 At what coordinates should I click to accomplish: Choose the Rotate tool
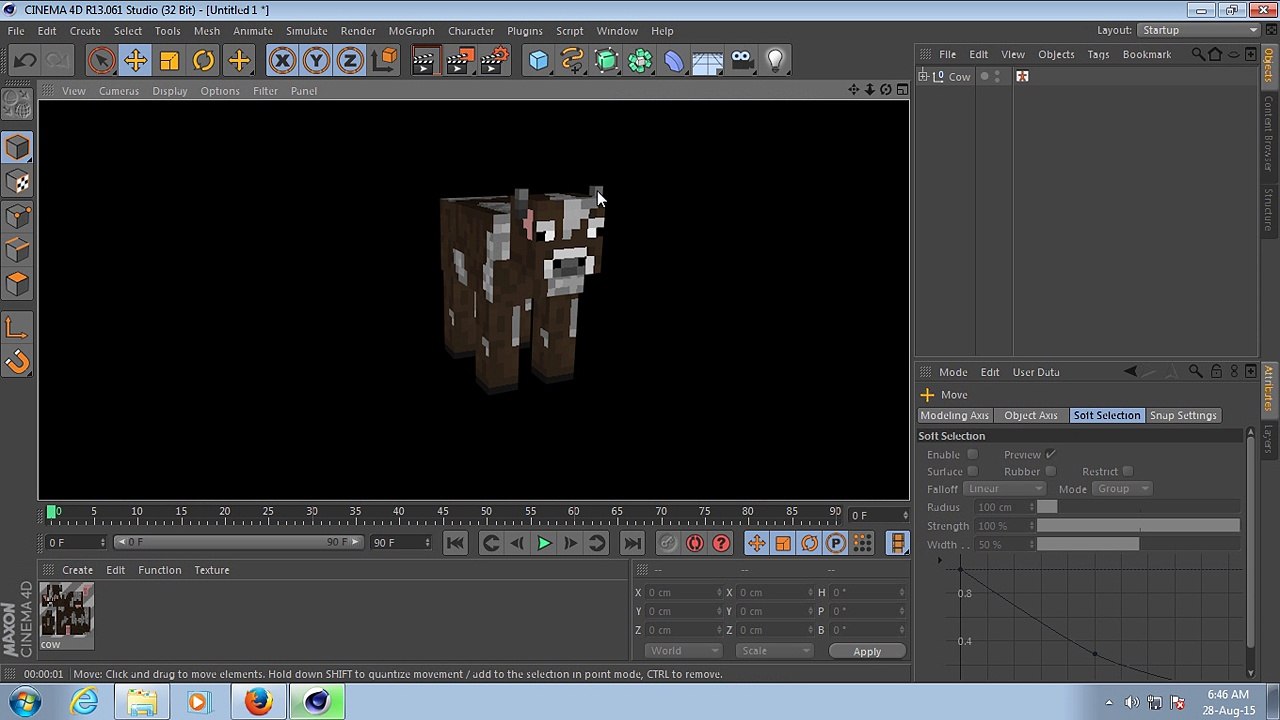(x=203, y=61)
